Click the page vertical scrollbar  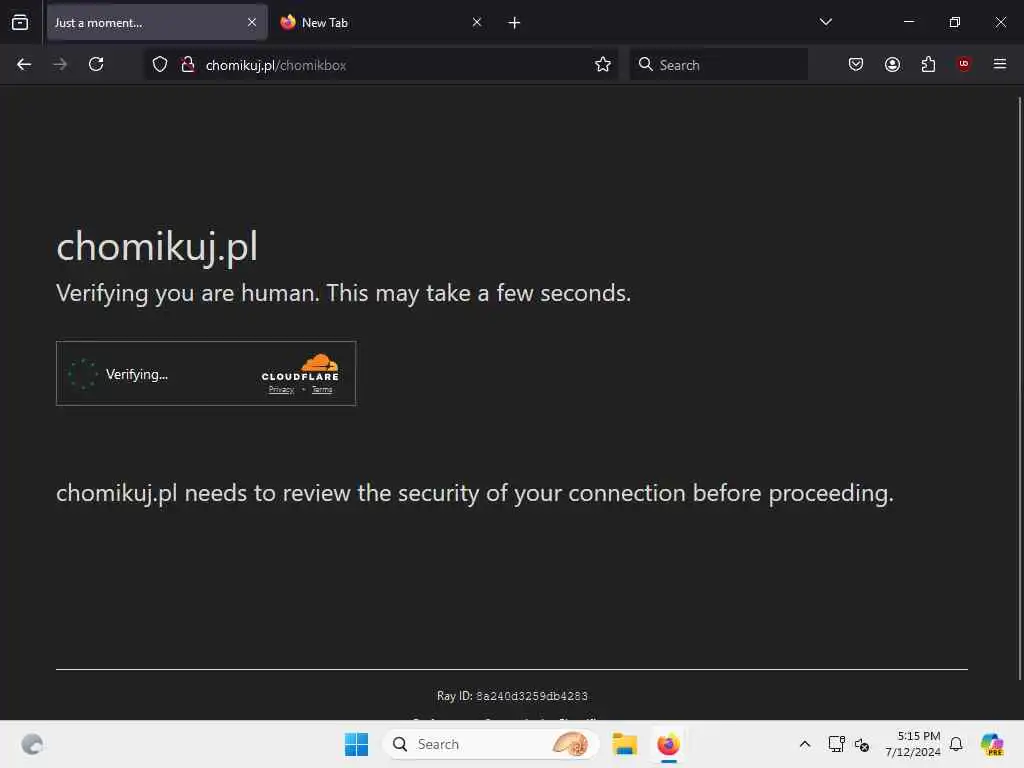(x=1019, y=389)
